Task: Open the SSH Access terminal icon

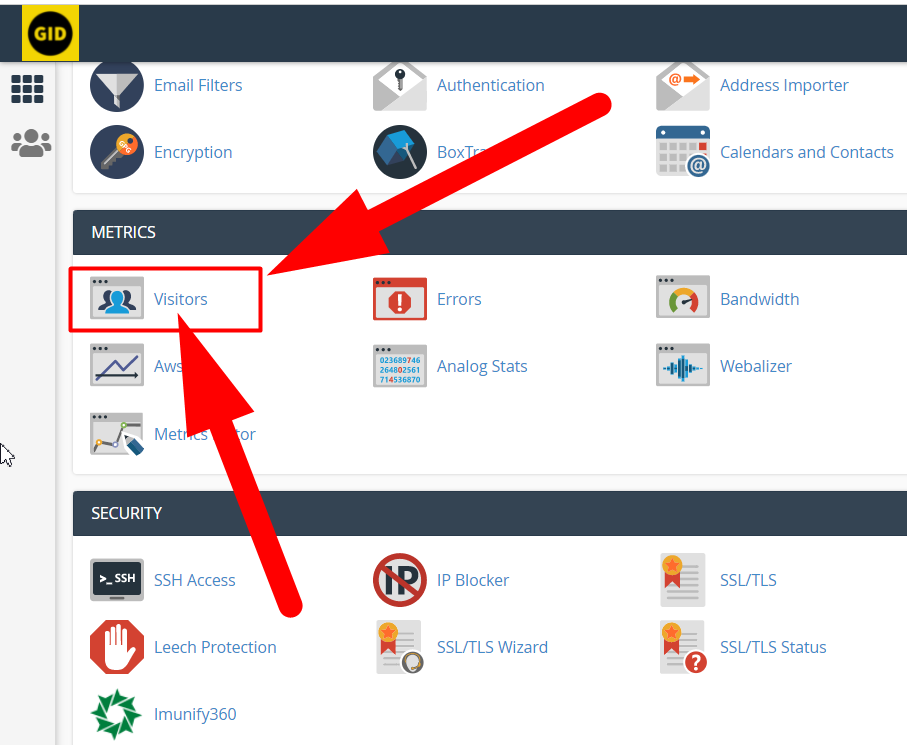Action: [116, 580]
